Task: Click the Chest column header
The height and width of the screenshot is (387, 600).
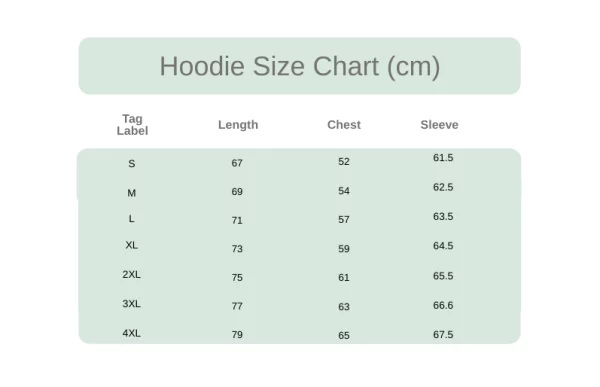Action: pyautogui.click(x=344, y=125)
